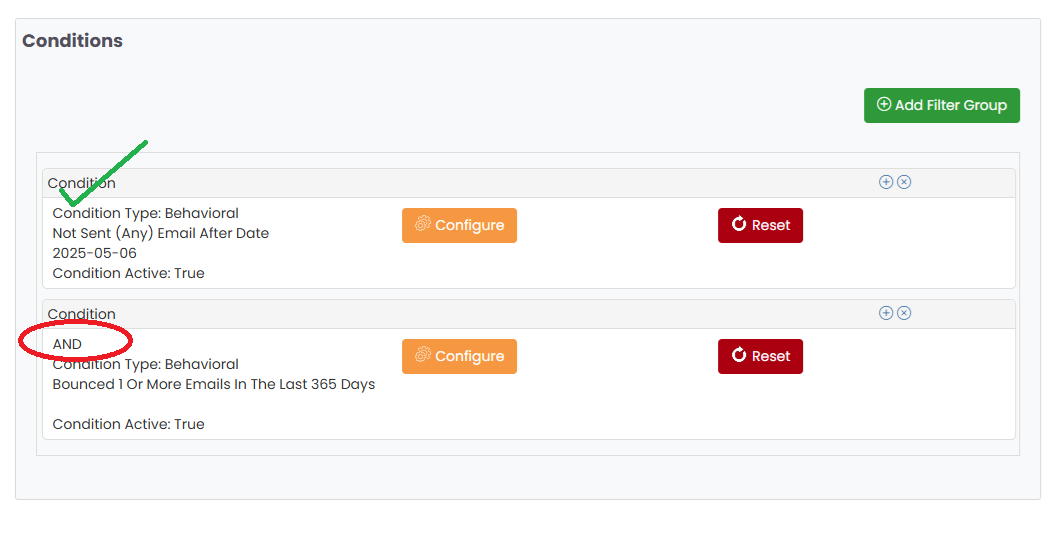Delete the Bounced emails condition via X icon

(904, 313)
